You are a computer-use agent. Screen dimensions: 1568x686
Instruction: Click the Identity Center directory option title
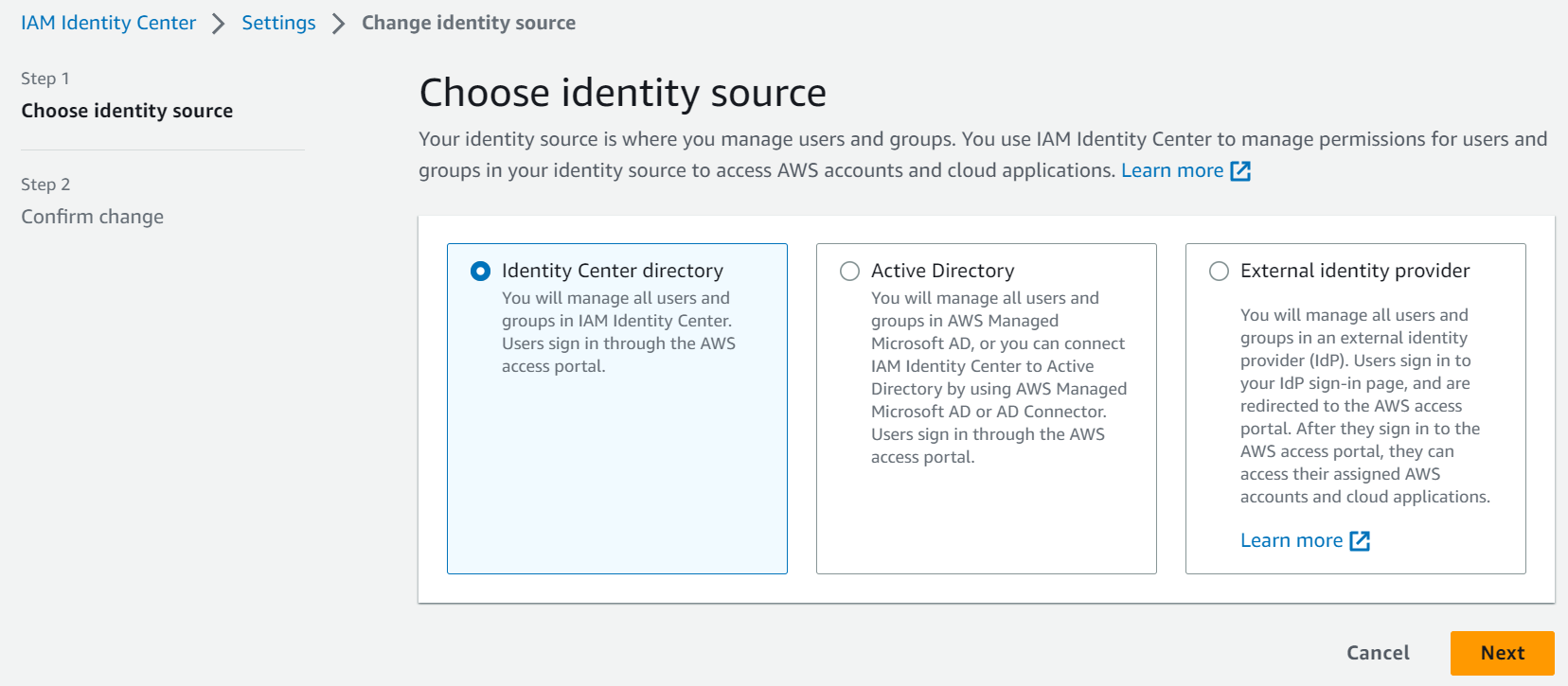[x=613, y=271]
